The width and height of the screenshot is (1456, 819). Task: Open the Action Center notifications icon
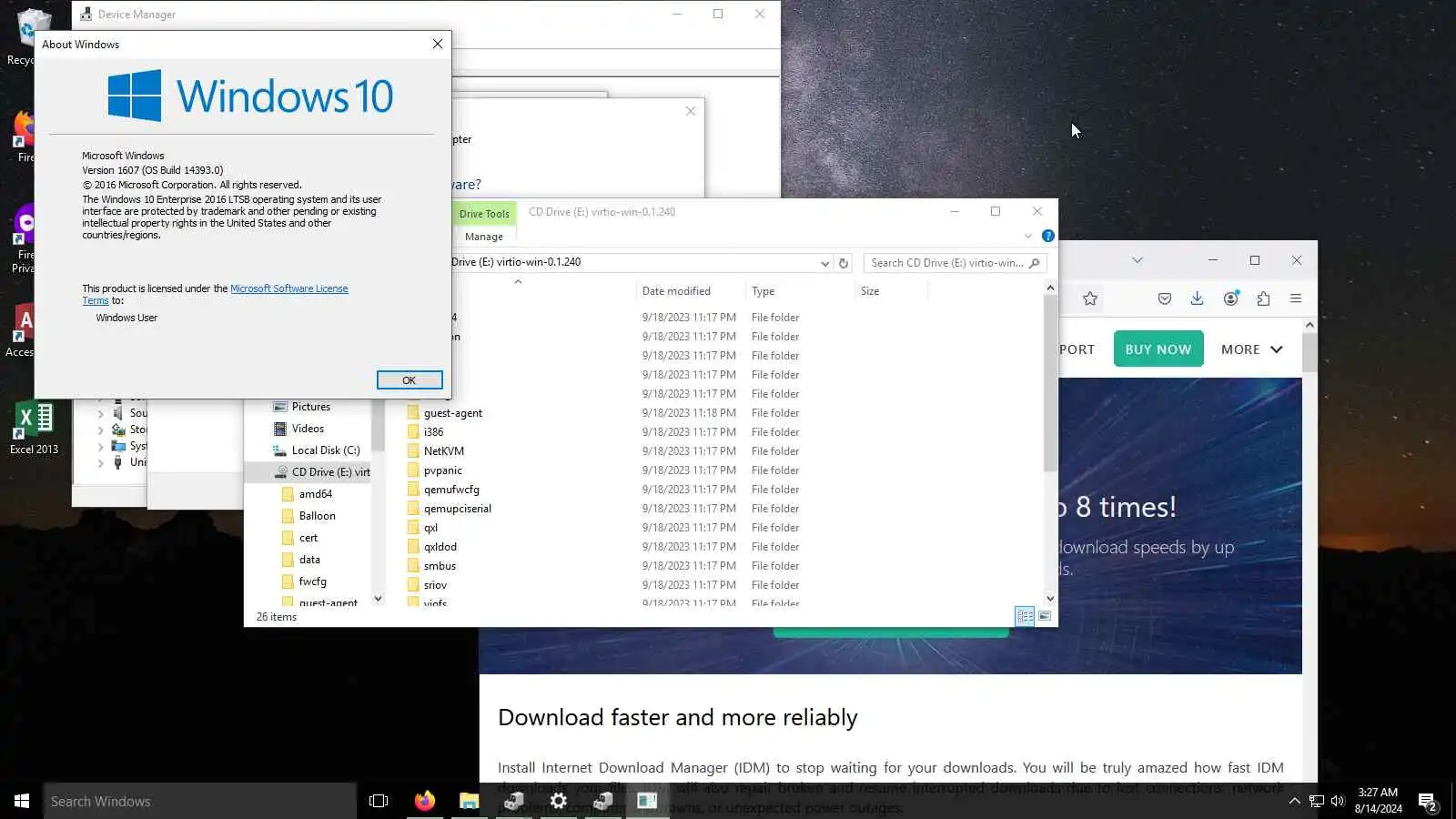point(1428,802)
